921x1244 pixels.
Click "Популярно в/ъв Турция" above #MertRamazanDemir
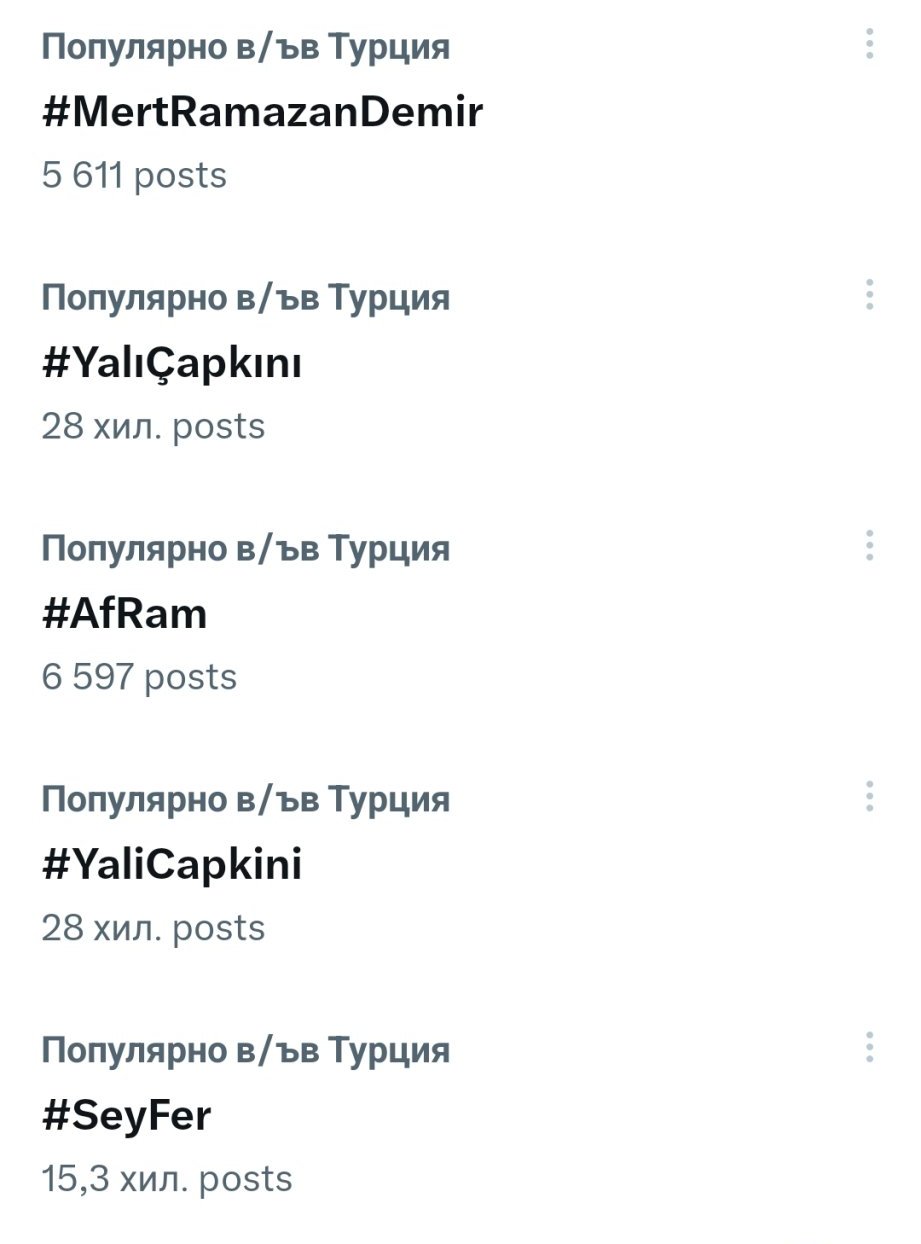pyautogui.click(x=245, y=47)
